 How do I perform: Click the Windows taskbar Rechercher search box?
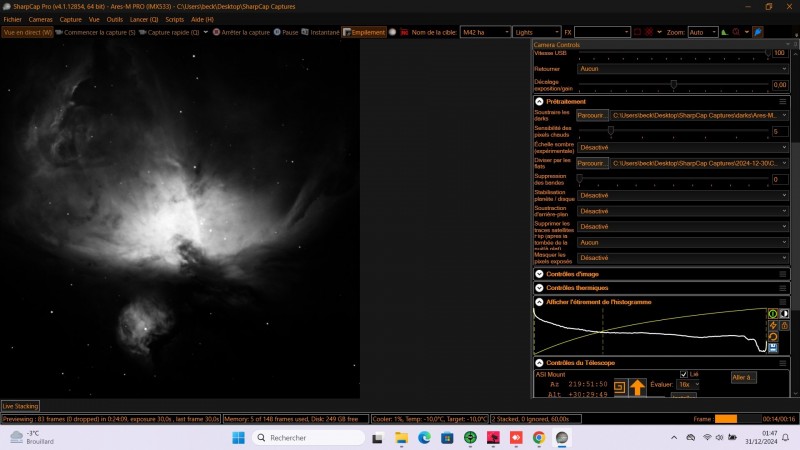click(x=309, y=438)
